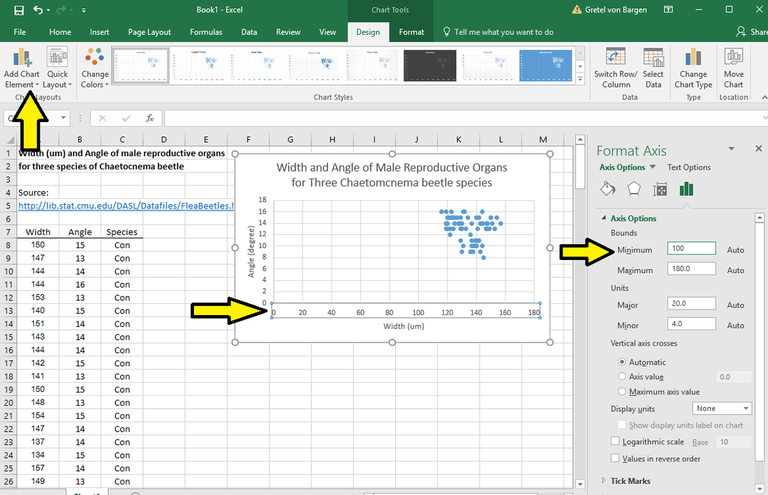This screenshot has width=768, height=495.
Task: Open the Format tab under Chart Tools
Action: pyautogui.click(x=411, y=32)
